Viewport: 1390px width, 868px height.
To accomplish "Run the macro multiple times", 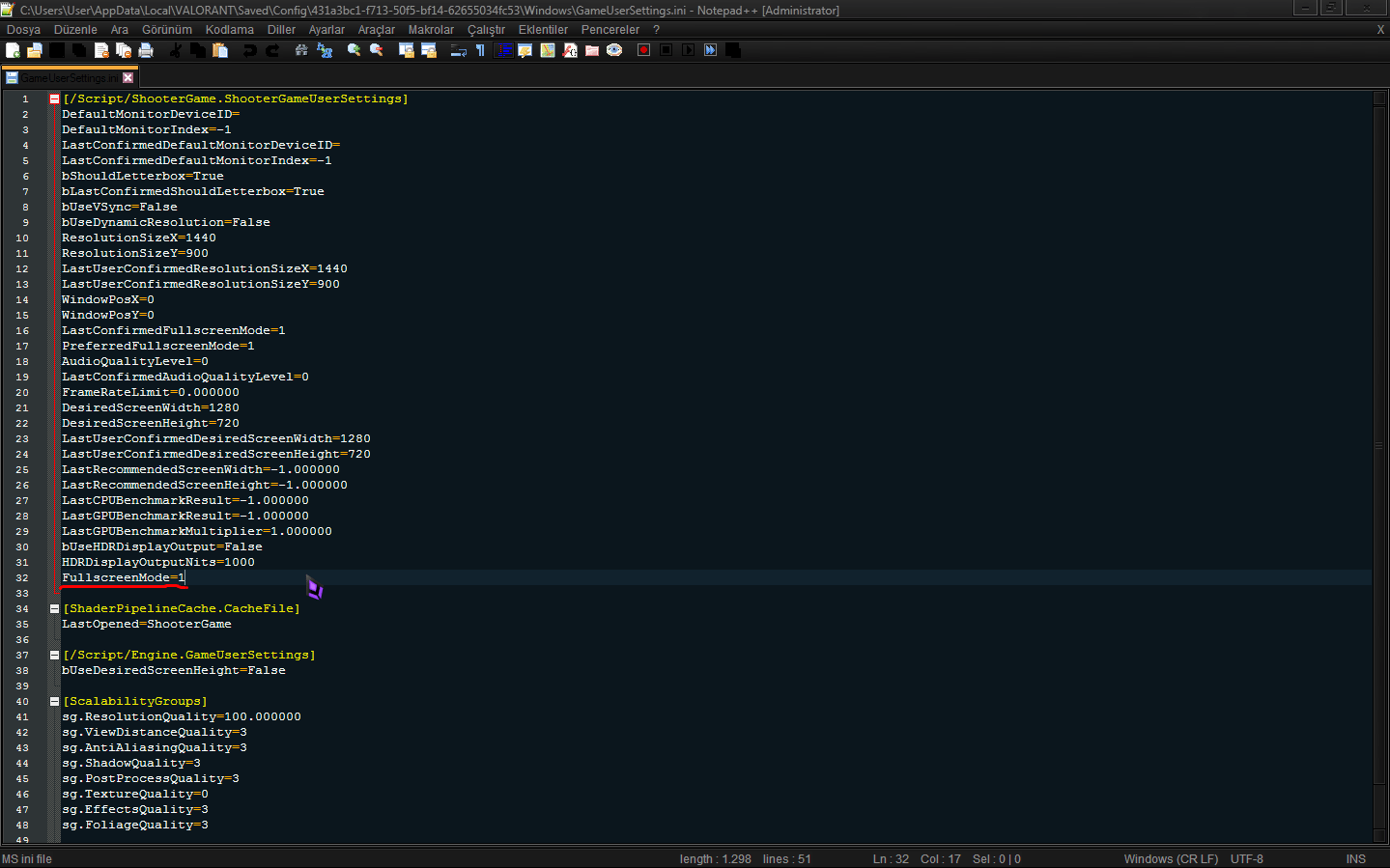I will [710, 49].
